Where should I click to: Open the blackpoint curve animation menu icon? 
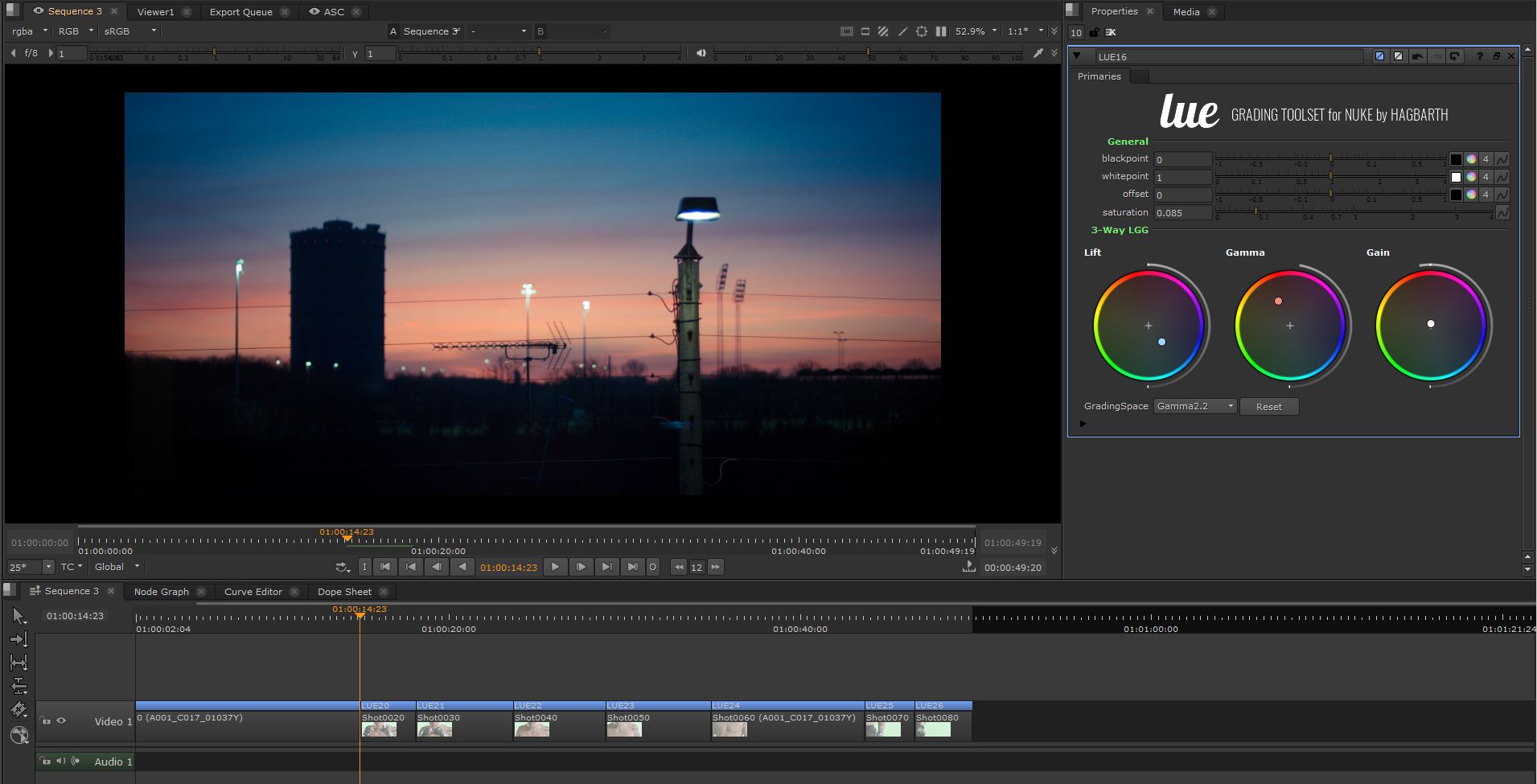(x=1502, y=159)
